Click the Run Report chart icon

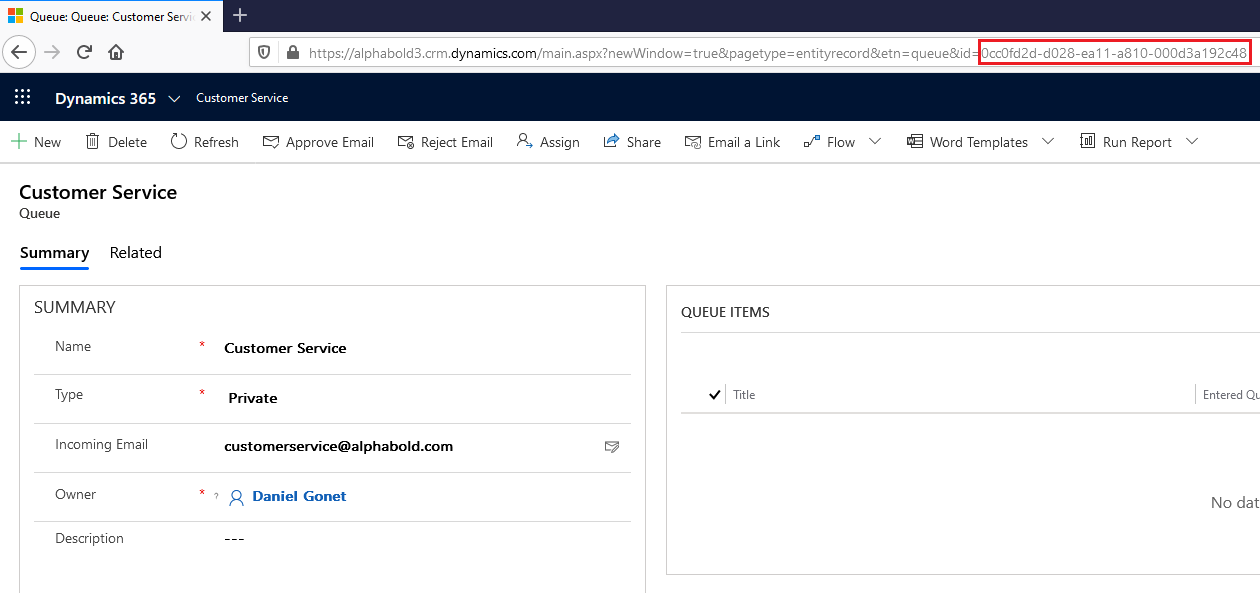[x=1088, y=142]
